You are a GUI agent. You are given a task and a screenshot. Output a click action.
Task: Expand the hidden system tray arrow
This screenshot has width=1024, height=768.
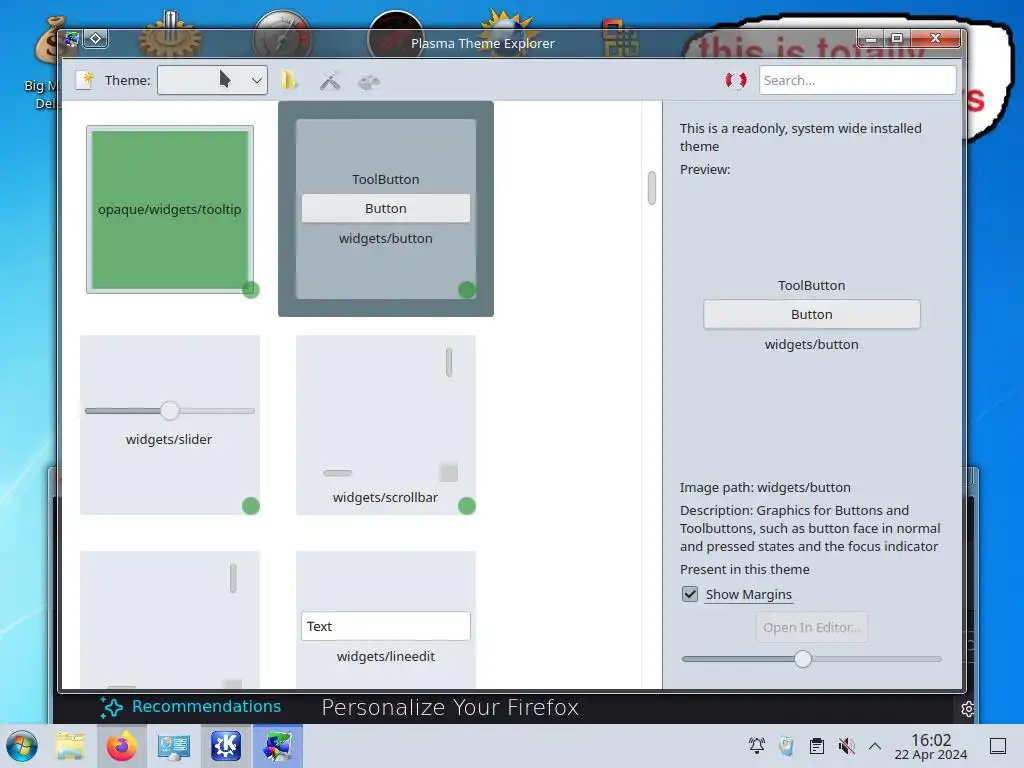(875, 746)
